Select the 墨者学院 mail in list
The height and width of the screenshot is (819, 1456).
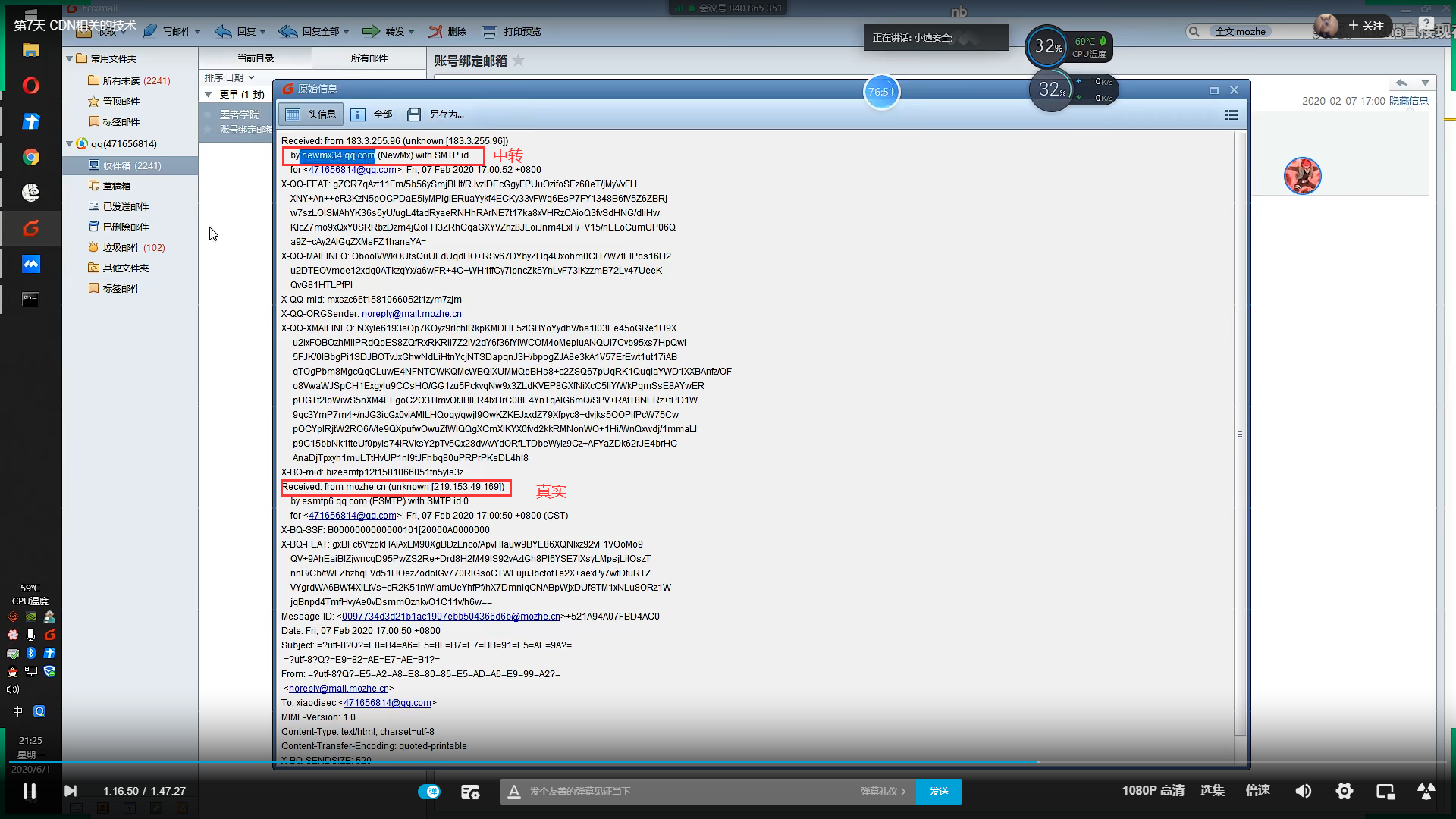pyautogui.click(x=237, y=121)
